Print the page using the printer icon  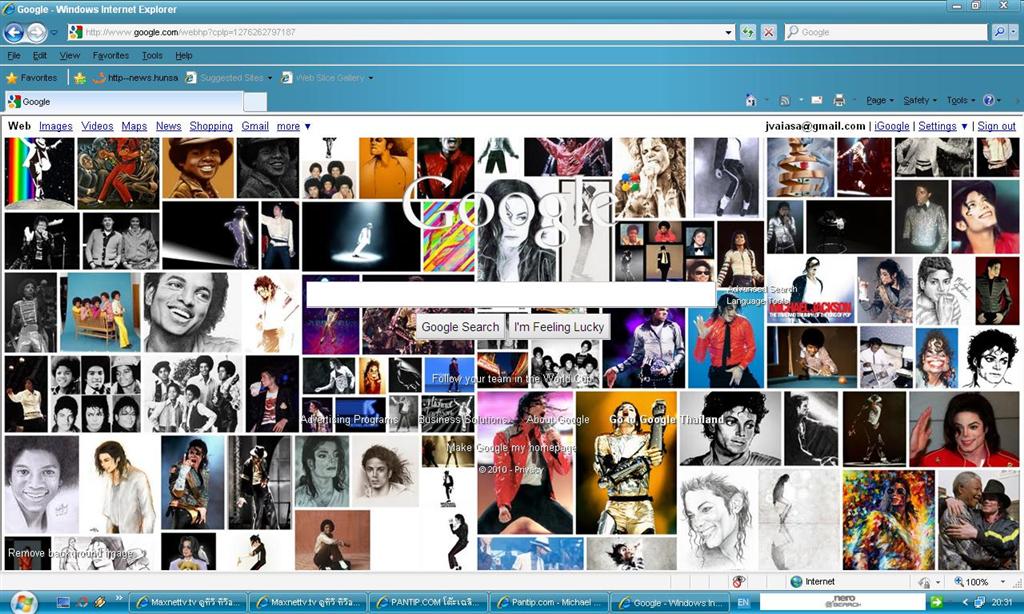point(839,100)
